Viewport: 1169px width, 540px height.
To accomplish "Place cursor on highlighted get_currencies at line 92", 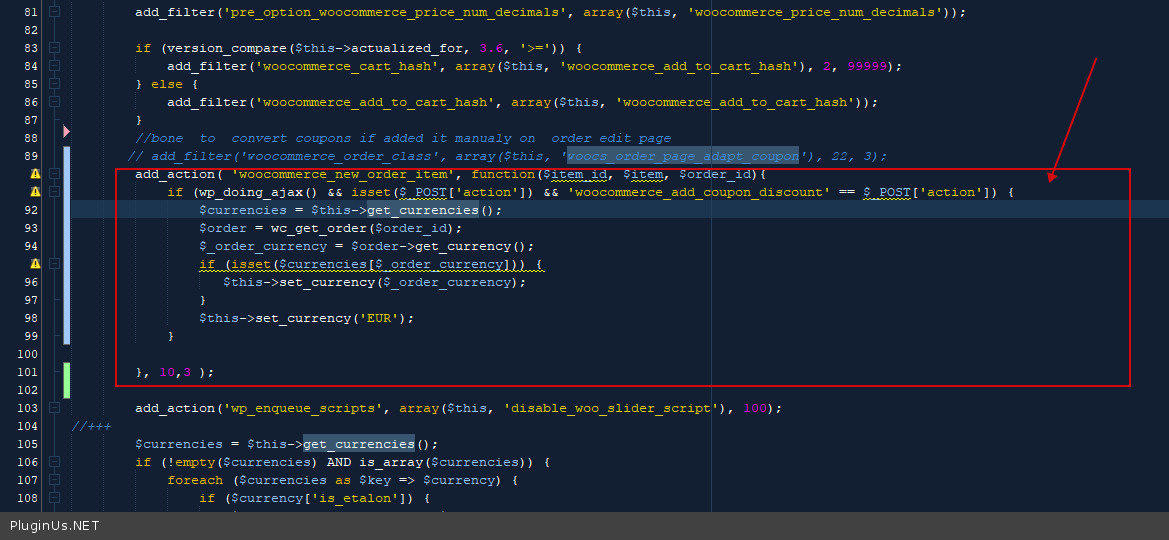I will pyautogui.click(x=422, y=210).
